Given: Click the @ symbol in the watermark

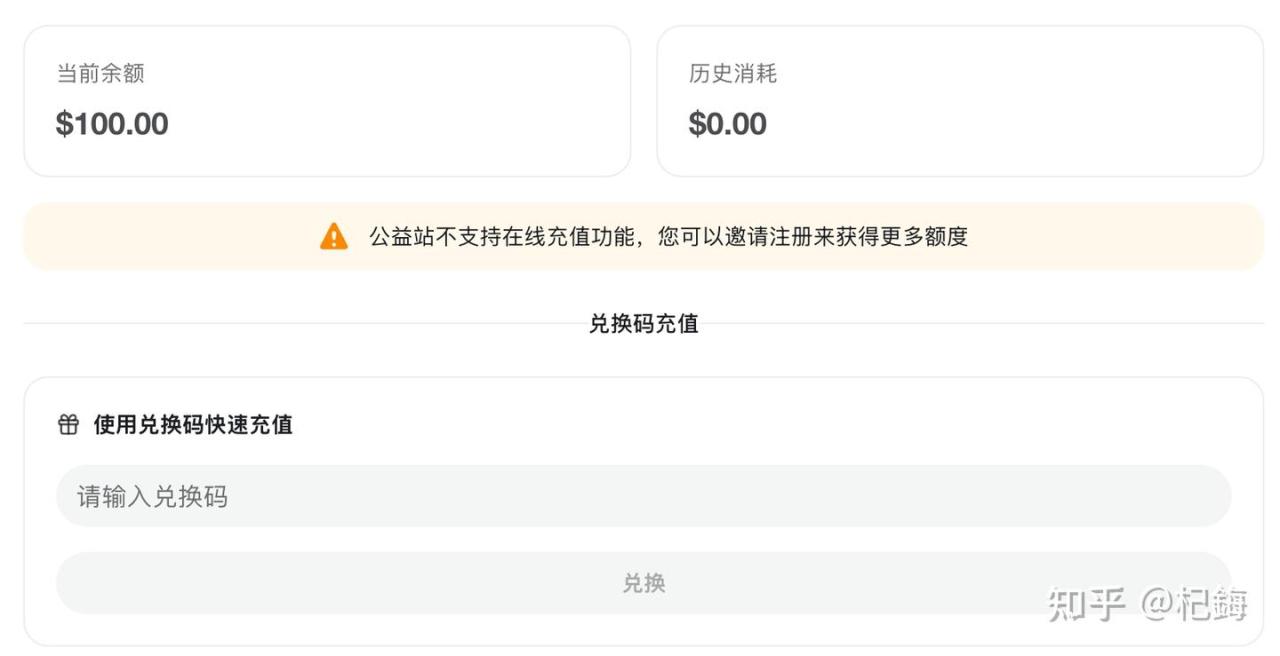Looking at the screenshot, I should click(x=1160, y=604).
